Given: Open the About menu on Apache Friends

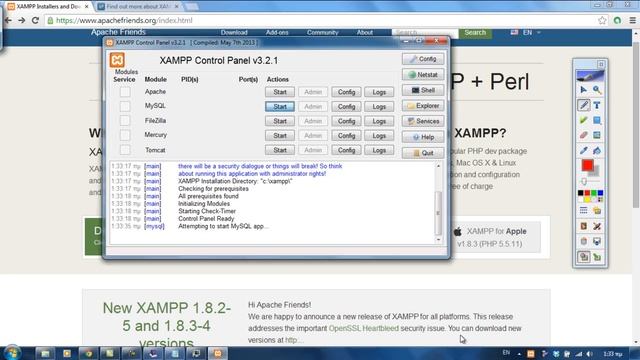Looking at the screenshot, I should point(364,33).
